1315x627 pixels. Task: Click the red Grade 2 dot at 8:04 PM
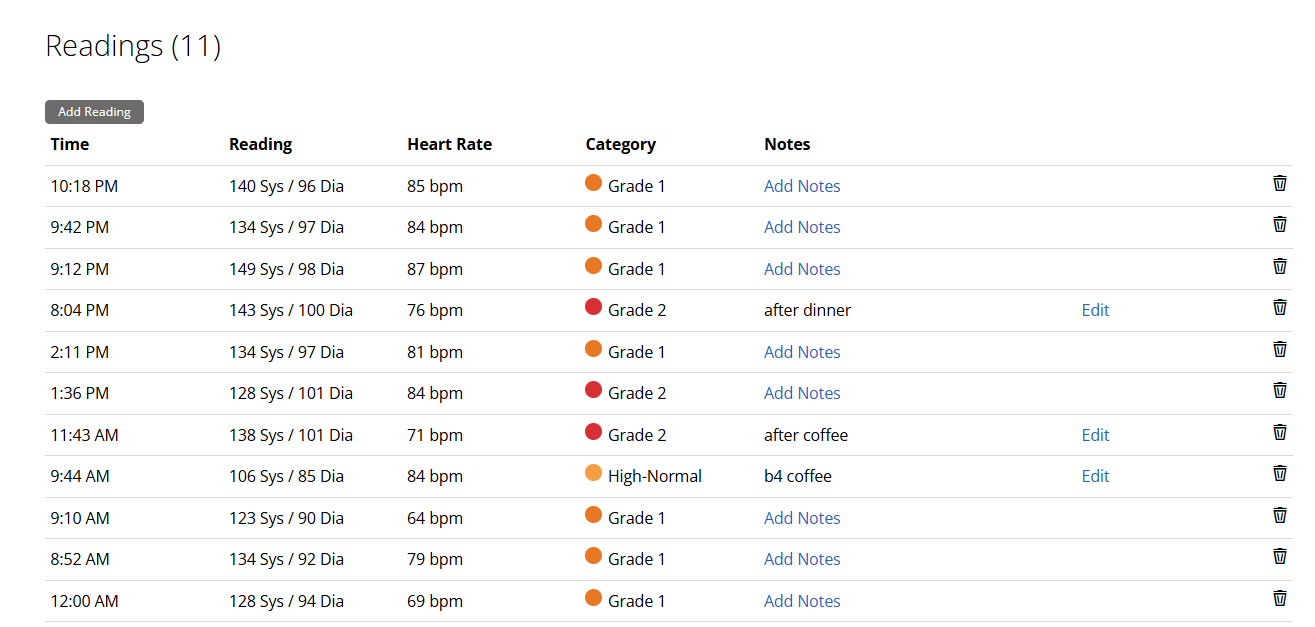(x=593, y=307)
